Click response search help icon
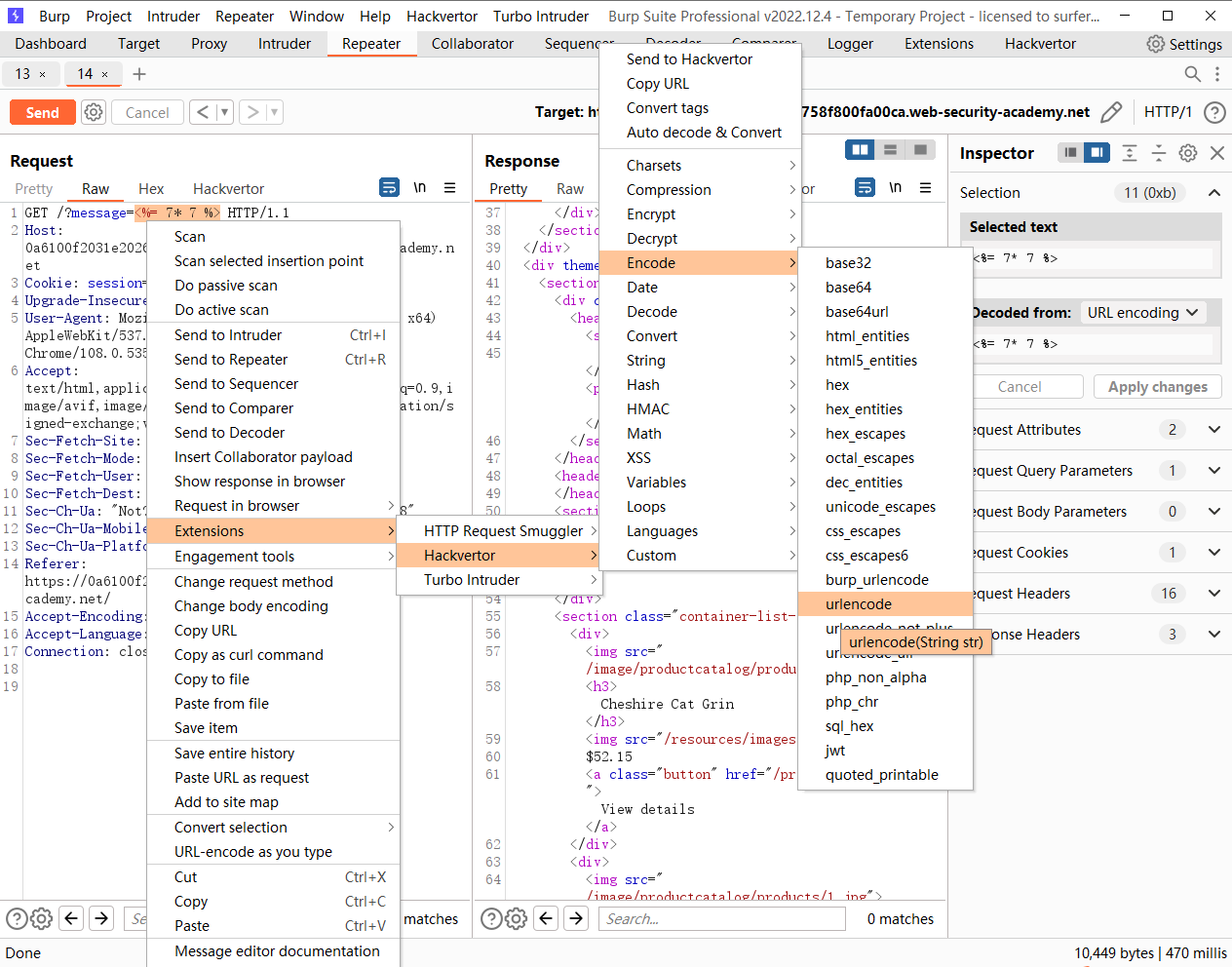Image resolution: width=1232 pixels, height=967 pixels. pos(492,918)
